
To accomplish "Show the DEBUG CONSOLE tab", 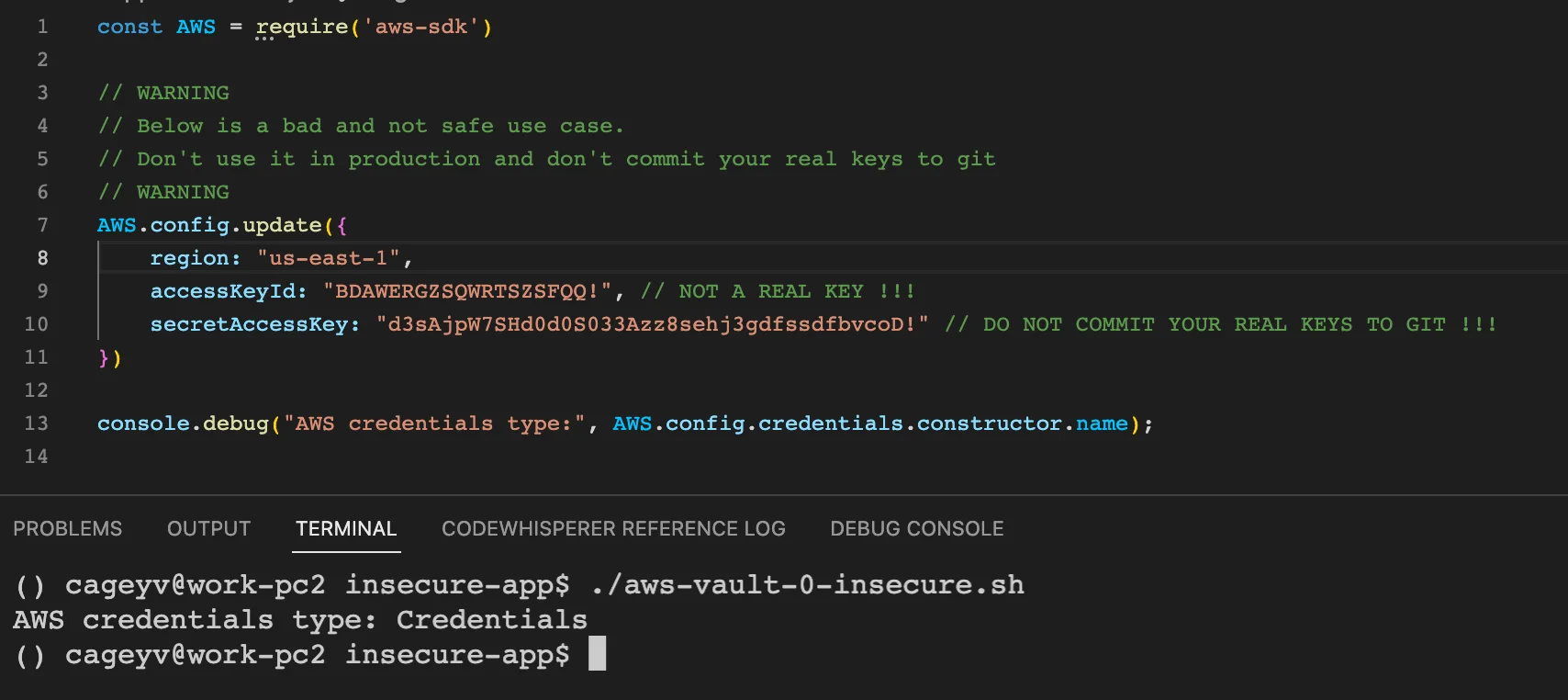I will point(916,529).
